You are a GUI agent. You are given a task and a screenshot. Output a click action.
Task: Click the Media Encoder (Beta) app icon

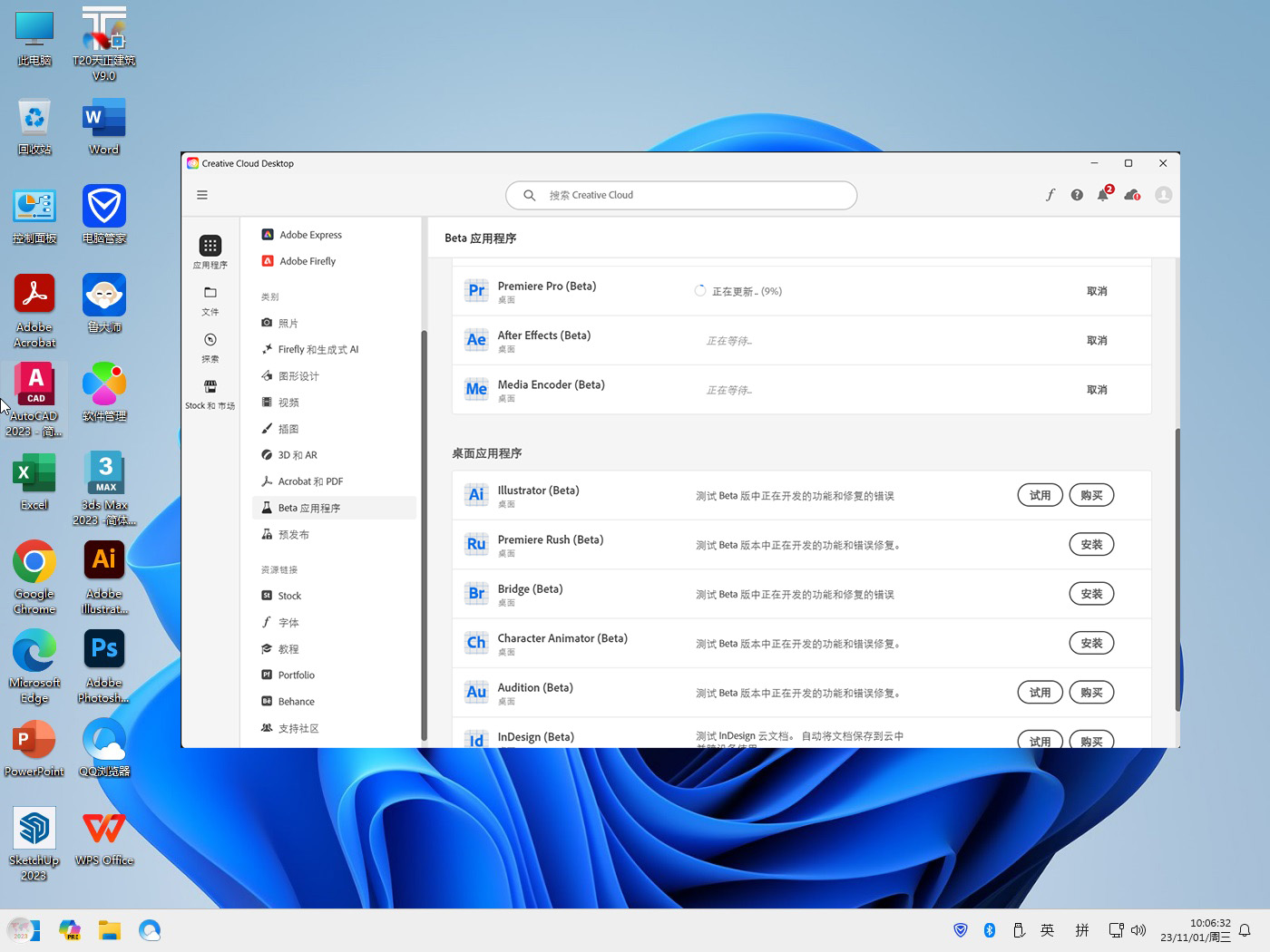point(476,390)
